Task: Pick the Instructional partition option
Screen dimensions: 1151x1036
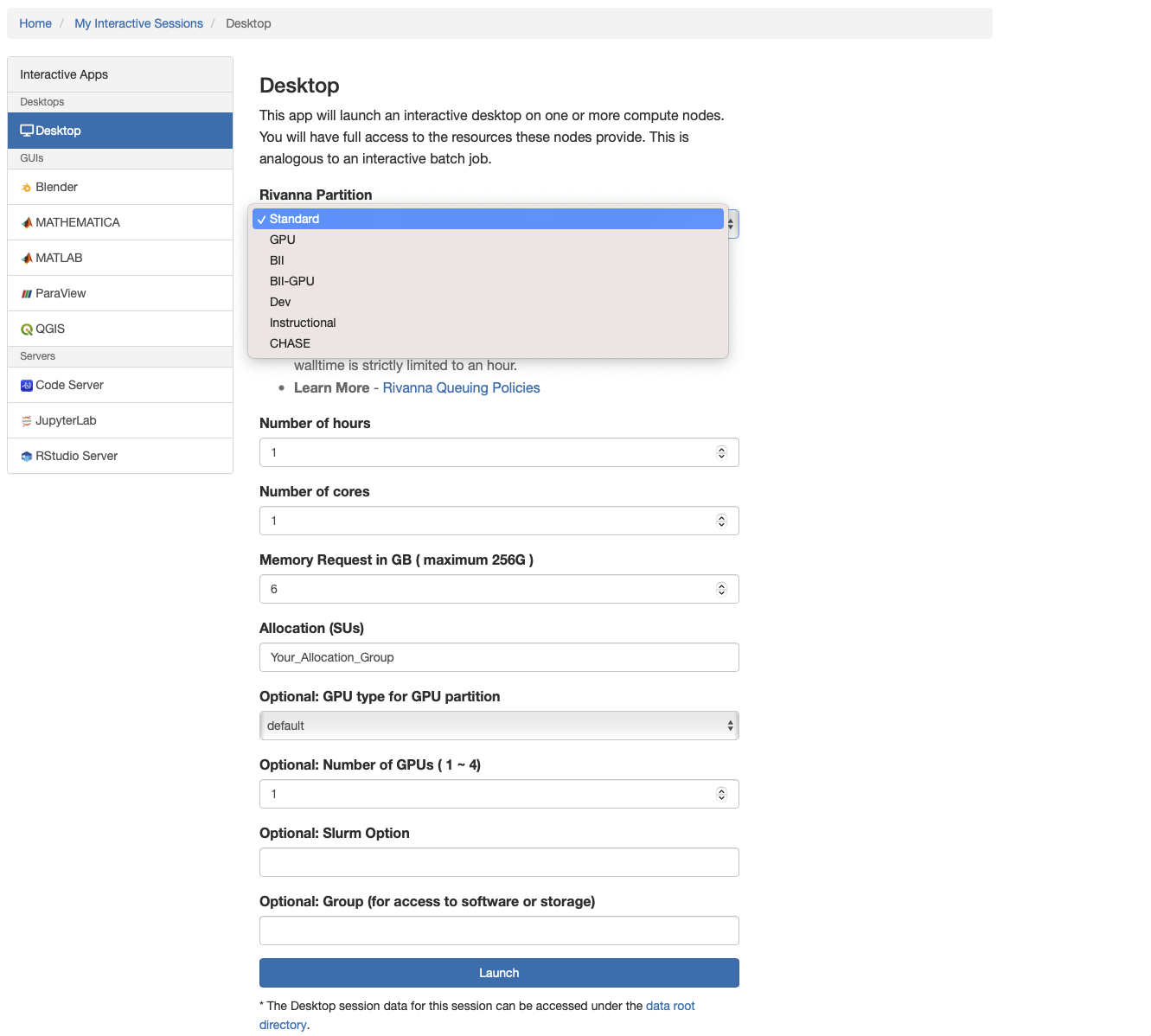Action: (x=303, y=323)
